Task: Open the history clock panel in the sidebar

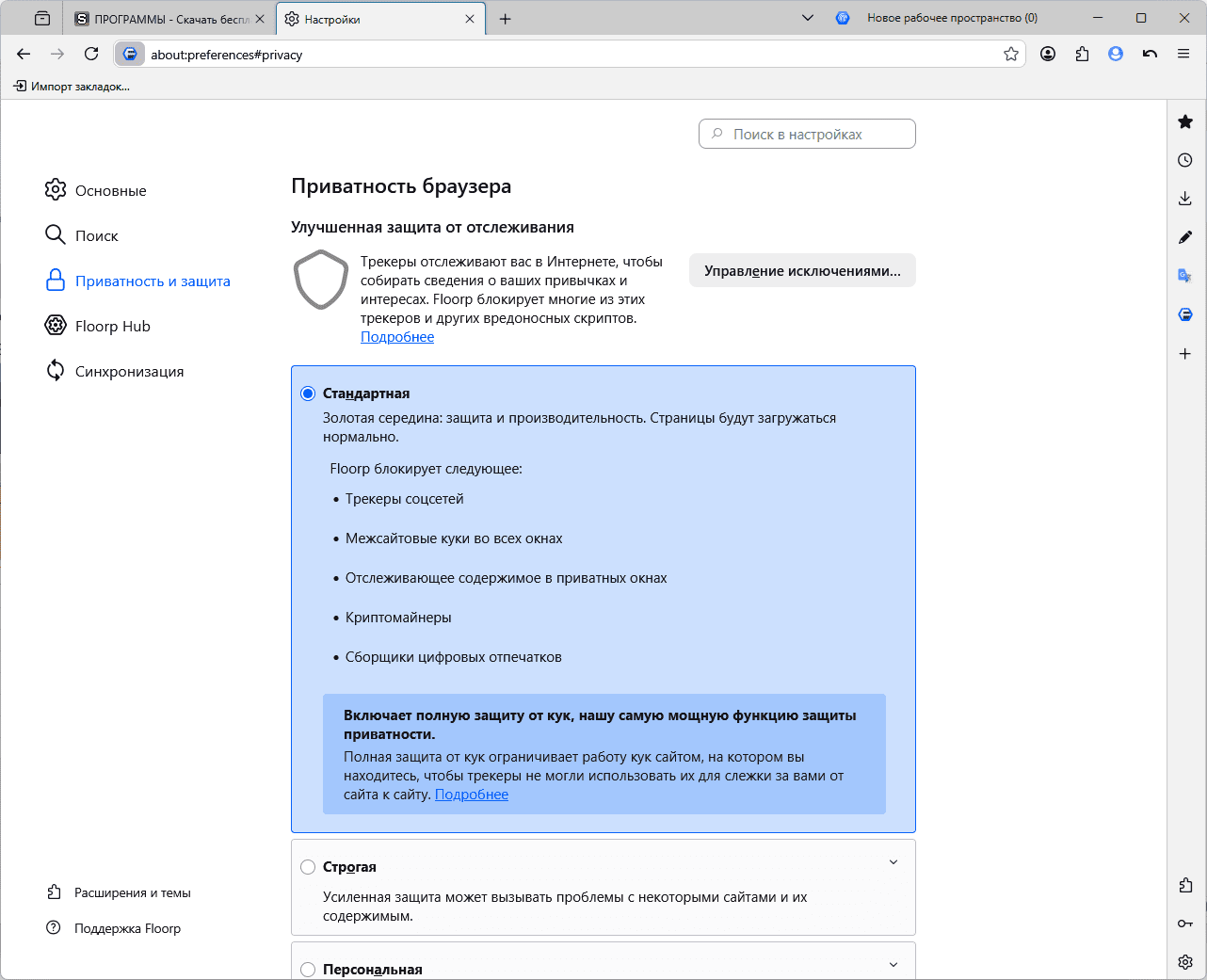Action: (1185, 160)
